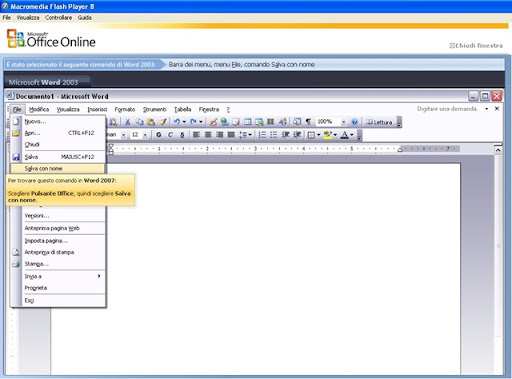Align text right
Image resolution: width=512 pixels, height=379 pixels.
coord(219,135)
